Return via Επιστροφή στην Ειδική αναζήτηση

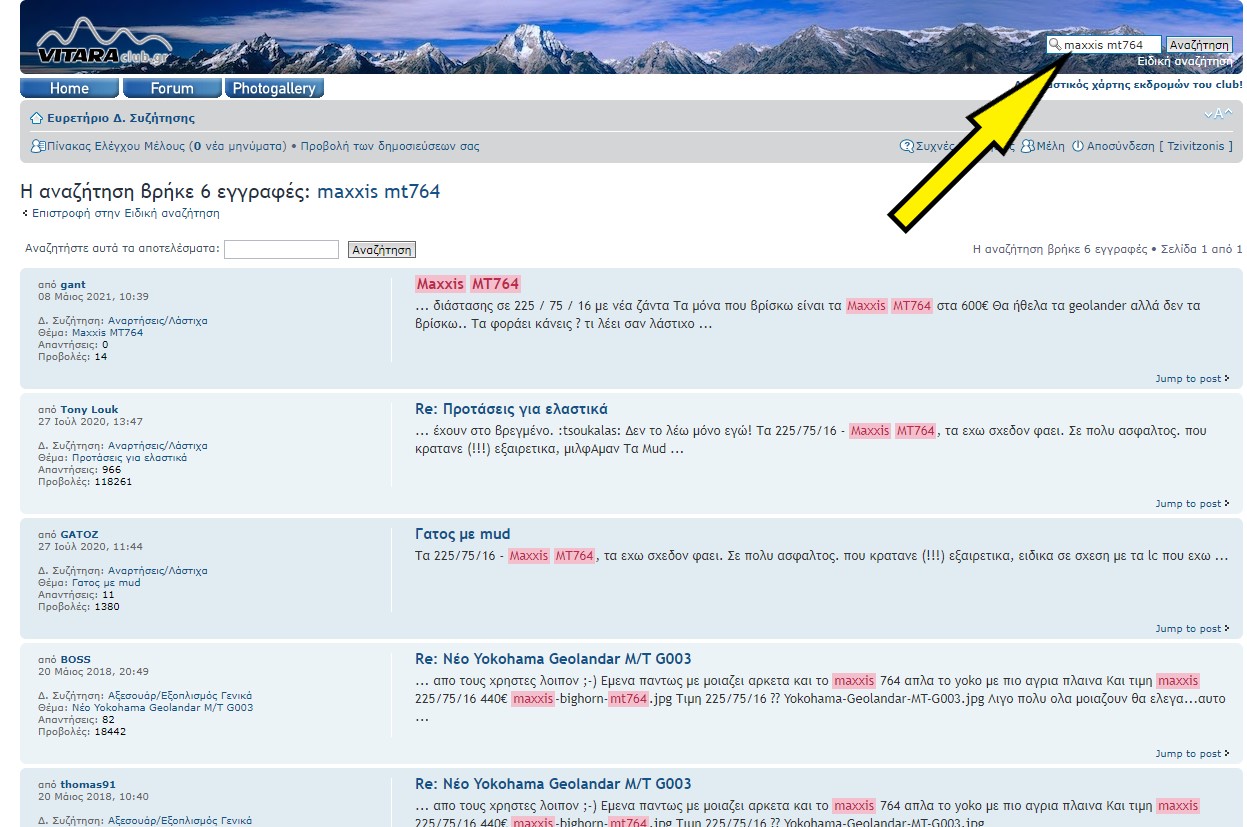pyautogui.click(x=126, y=213)
